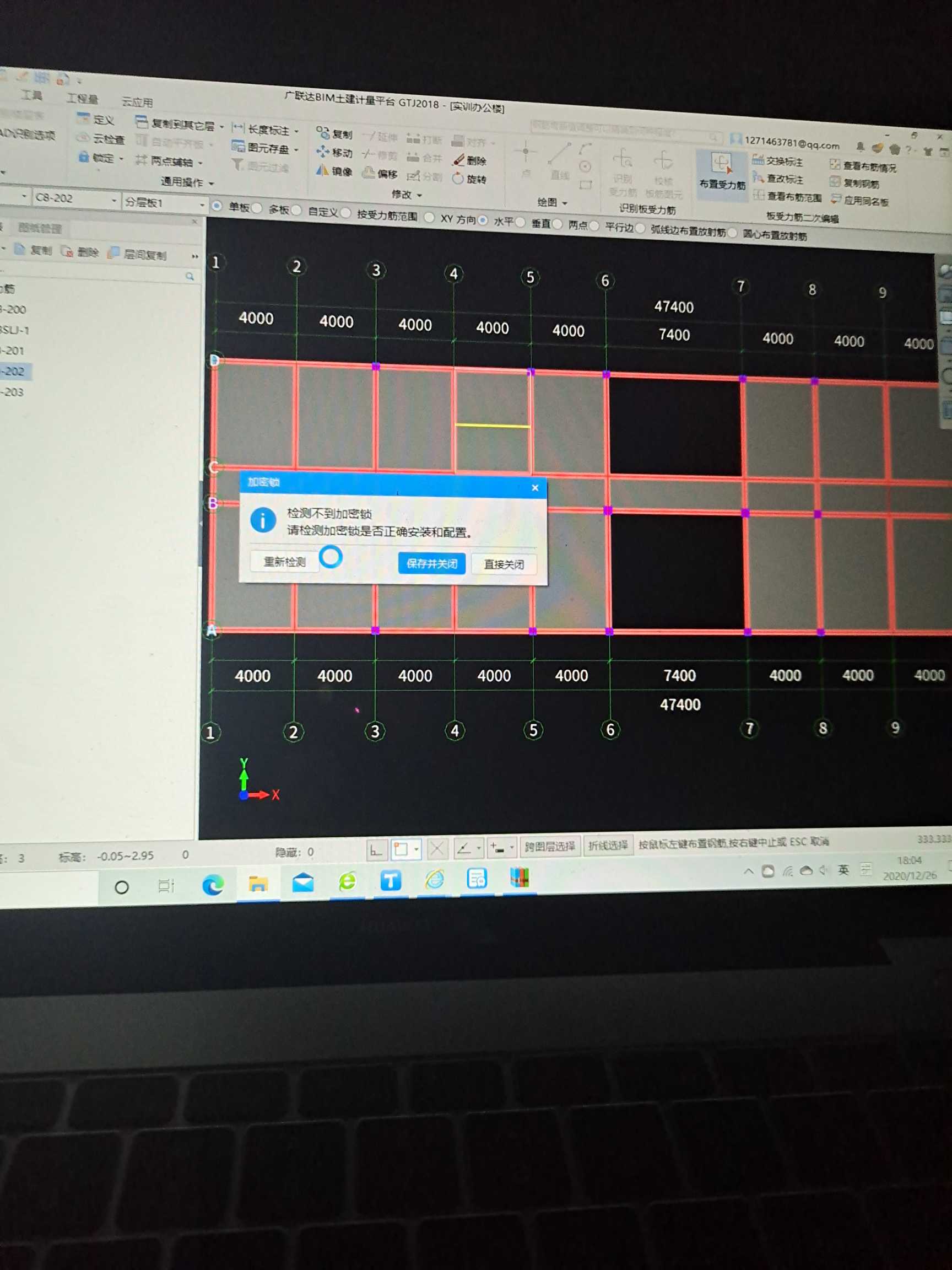This screenshot has width=952, height=1270.
Task: Select the 点 point draw tool
Action: pos(526,159)
